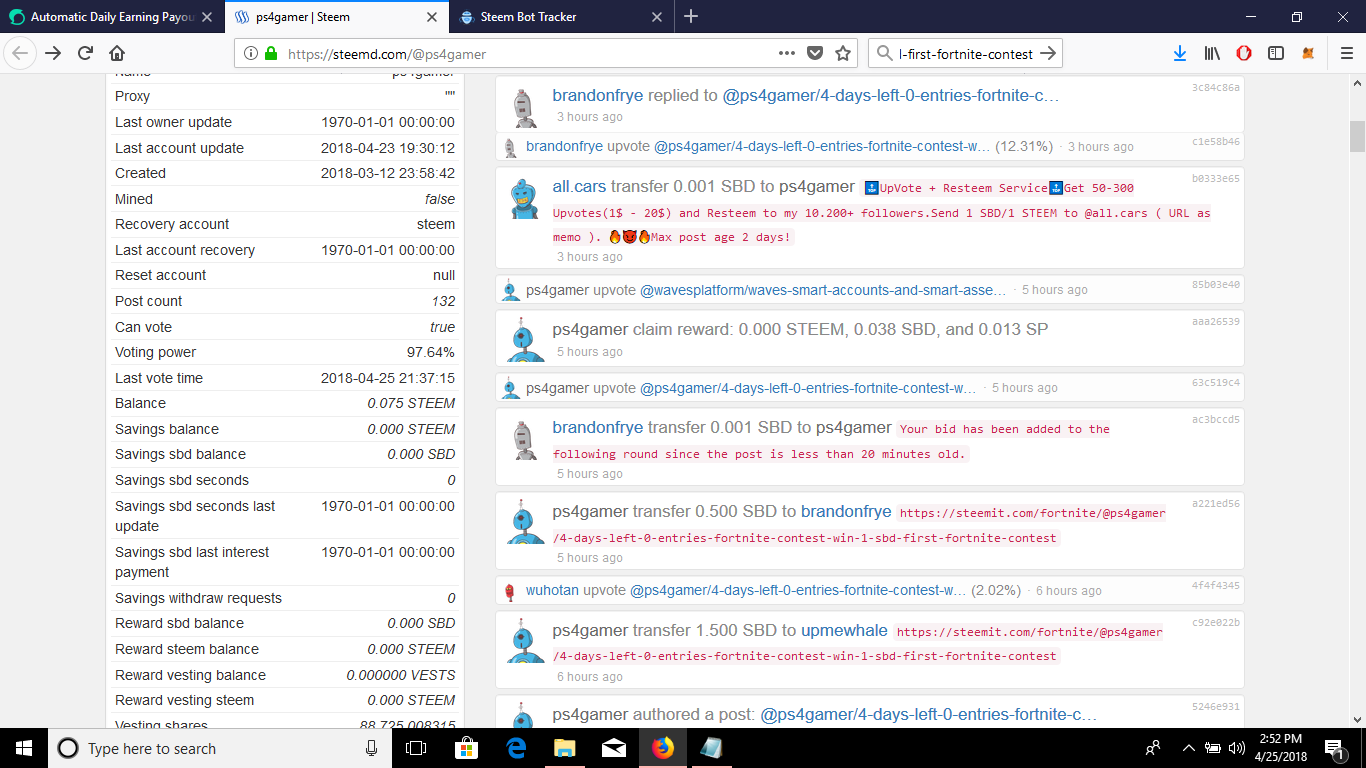Open the MetaMask fox extension

click(x=1308, y=53)
